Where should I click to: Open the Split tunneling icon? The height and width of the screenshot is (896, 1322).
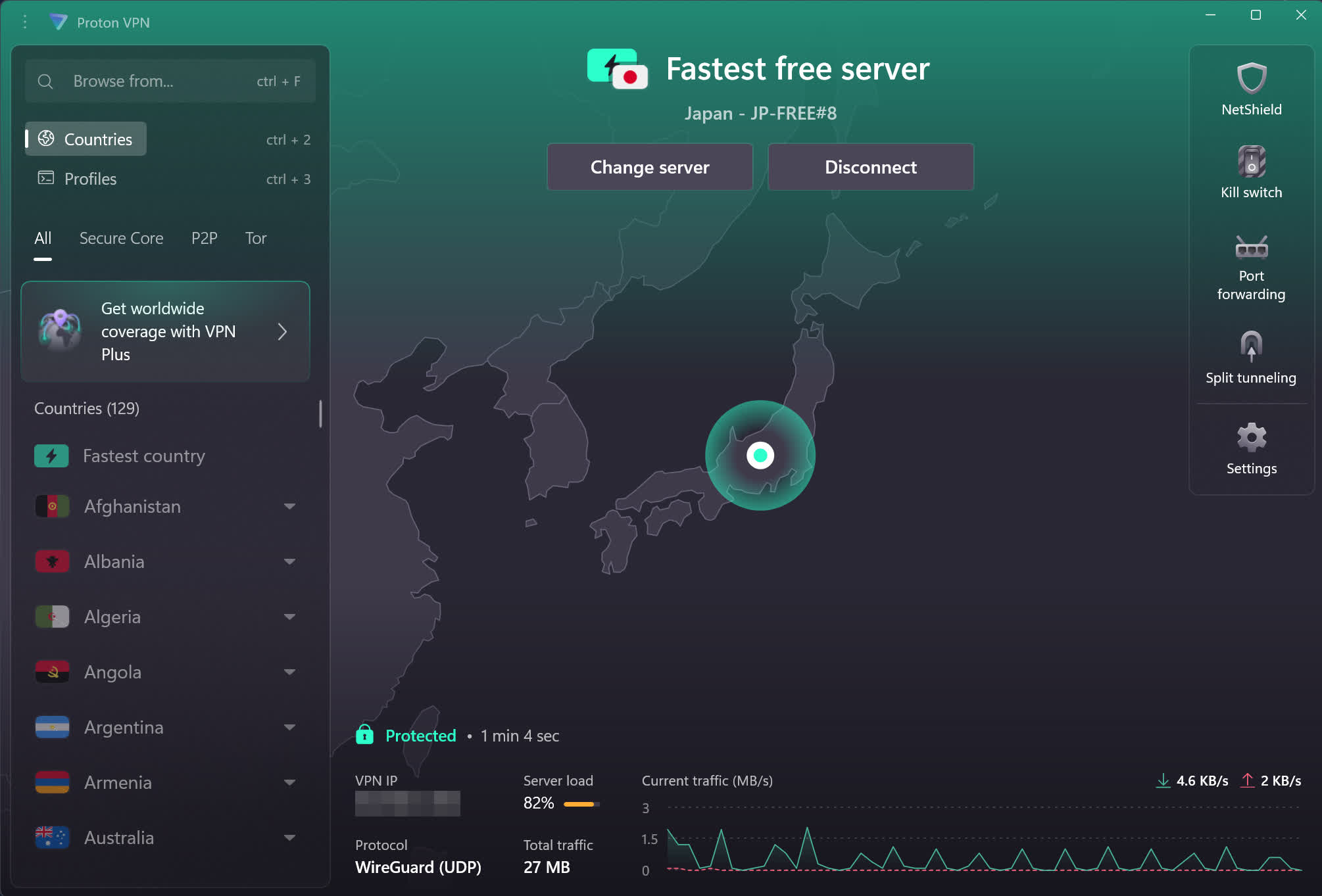click(1251, 346)
